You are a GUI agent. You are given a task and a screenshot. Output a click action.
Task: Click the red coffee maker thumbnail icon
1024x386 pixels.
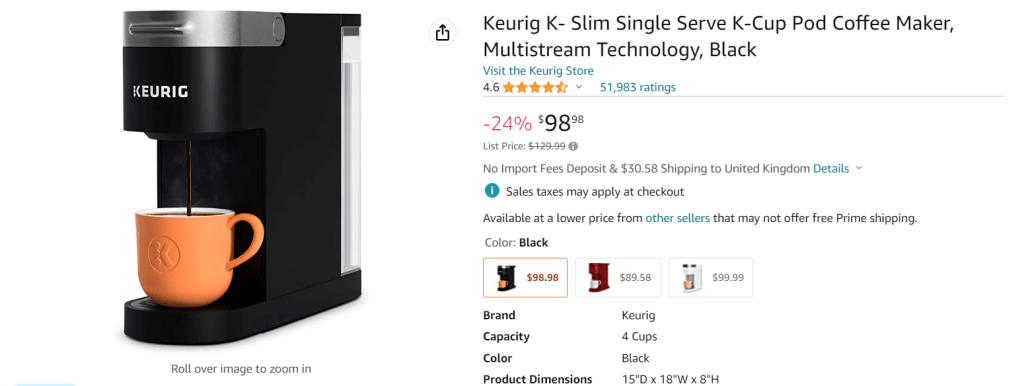(x=598, y=278)
